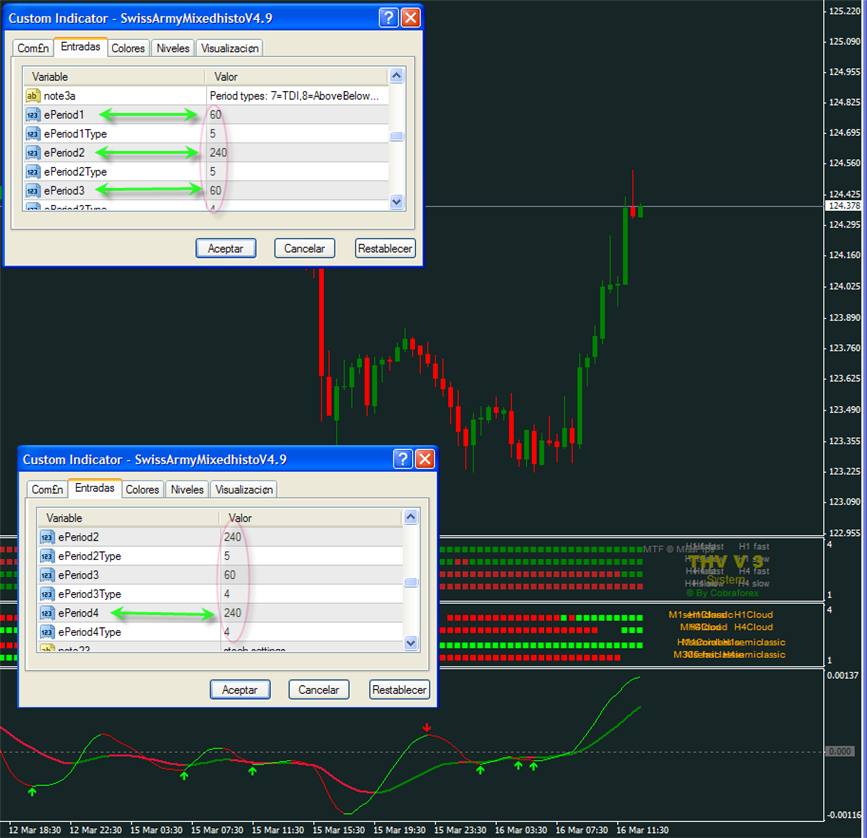Close the lower SwissArmyMixedhisto dialog
This screenshot has height=838, width=867.
click(425, 459)
